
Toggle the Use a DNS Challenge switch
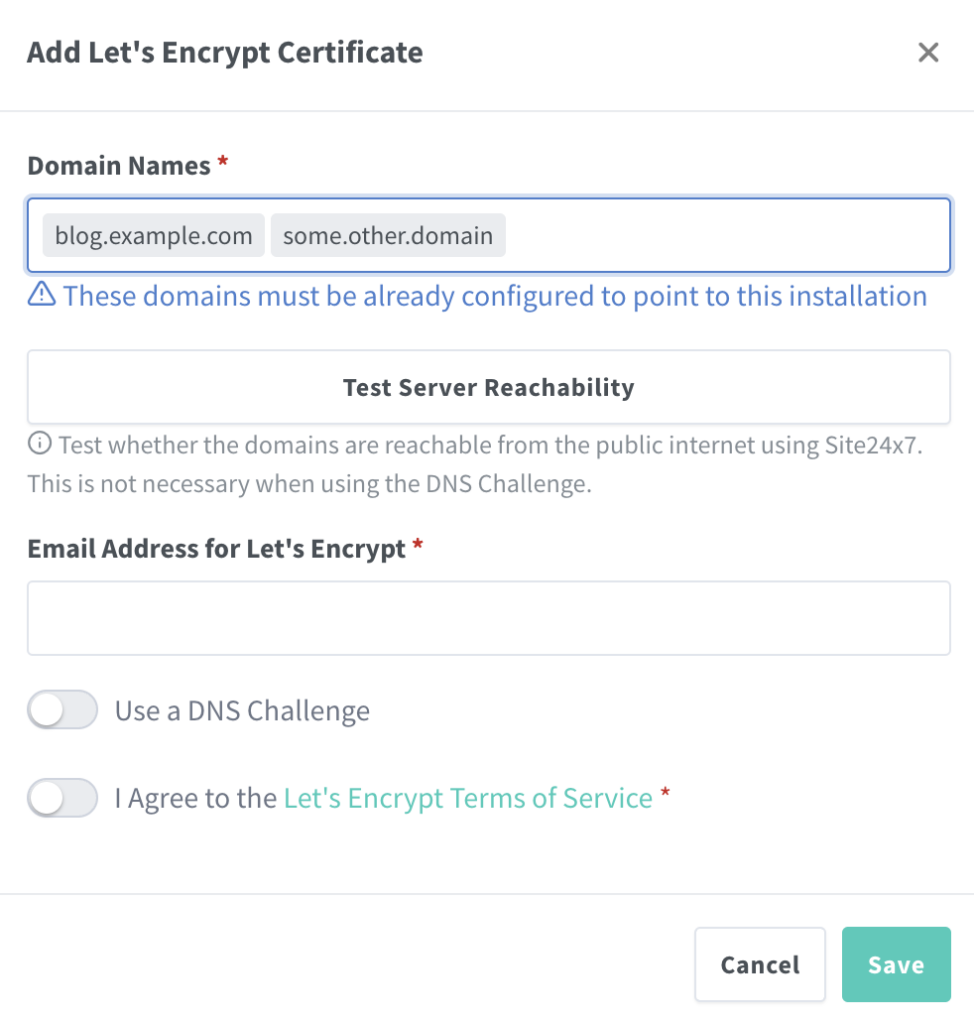(63, 711)
